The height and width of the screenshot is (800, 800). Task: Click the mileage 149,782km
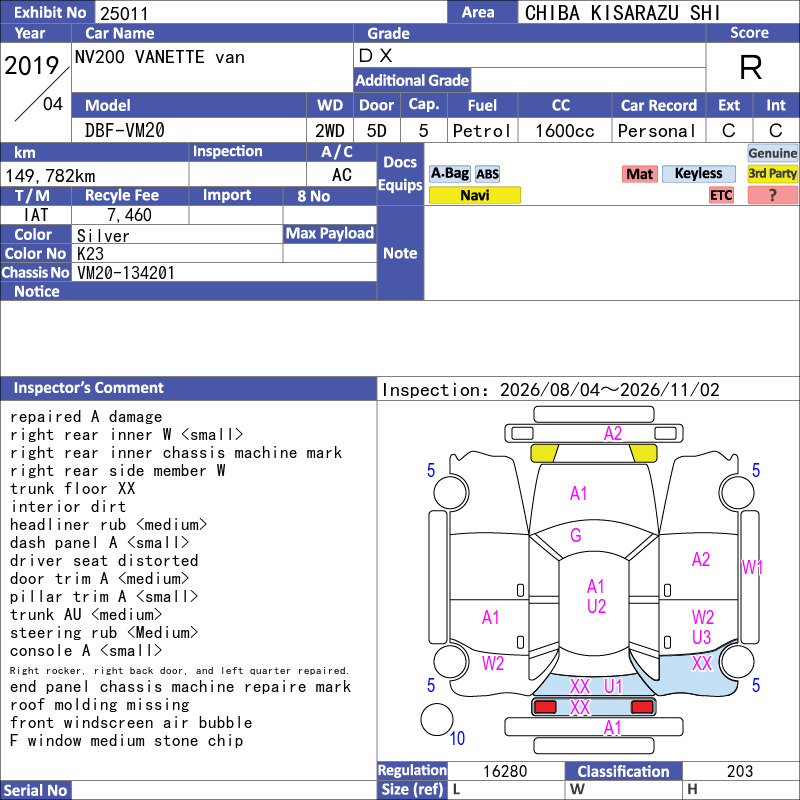tap(50, 176)
